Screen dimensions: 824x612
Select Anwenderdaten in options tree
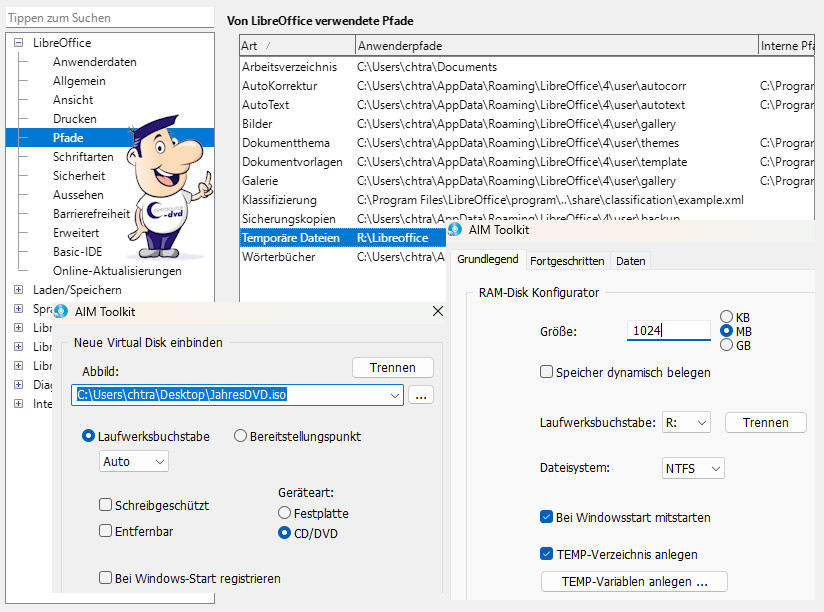[x=95, y=62]
